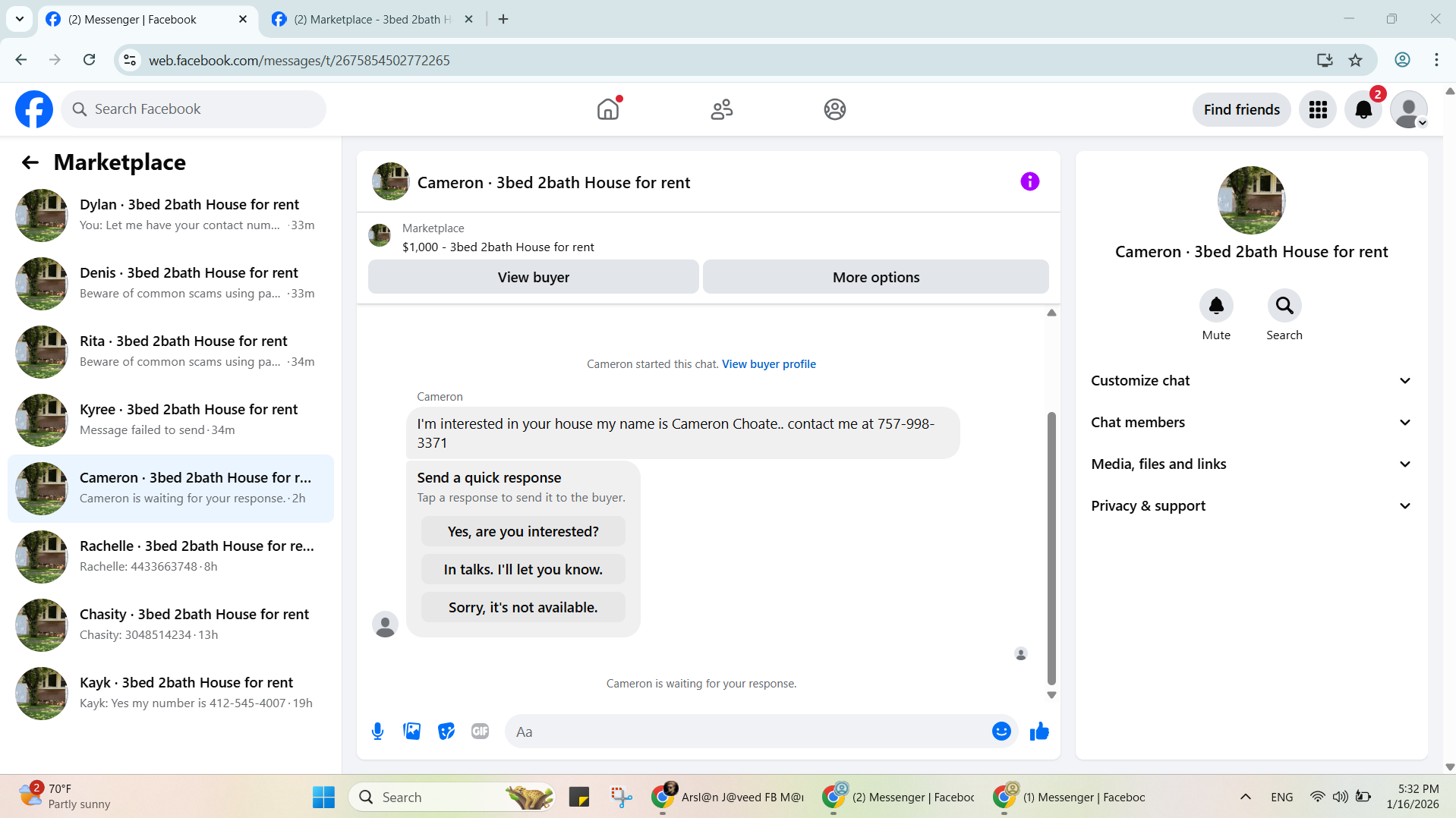Choose a GIF icon
1456x818 pixels.
480,731
